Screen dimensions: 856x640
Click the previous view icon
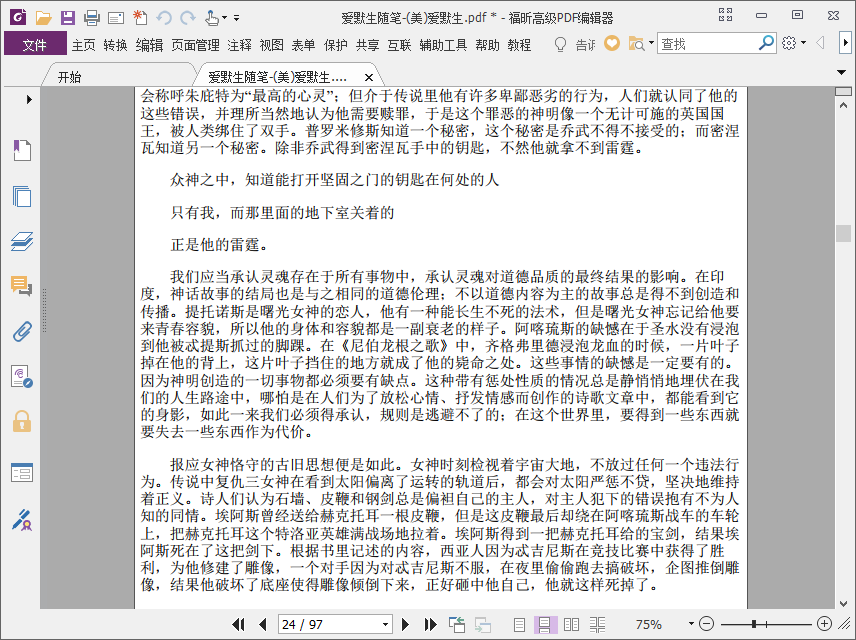456,624
